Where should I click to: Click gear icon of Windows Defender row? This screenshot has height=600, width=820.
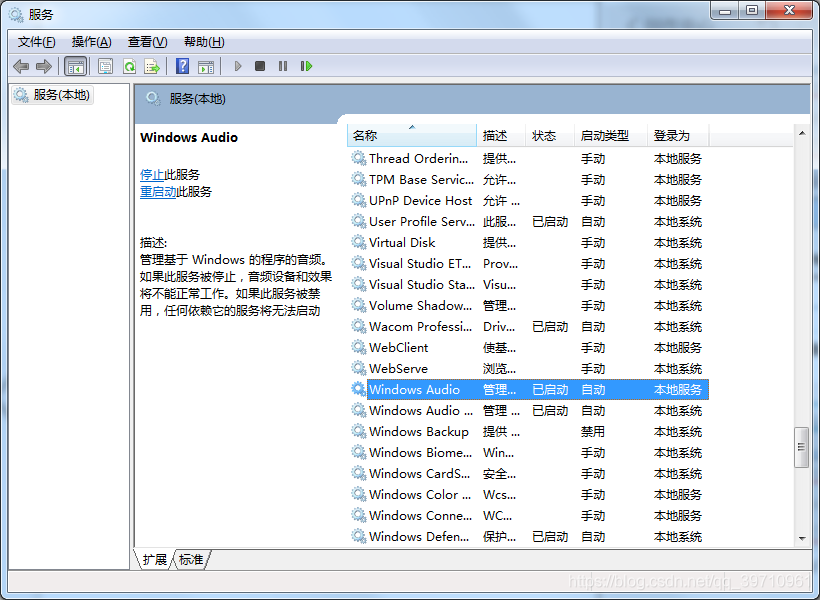coord(358,536)
